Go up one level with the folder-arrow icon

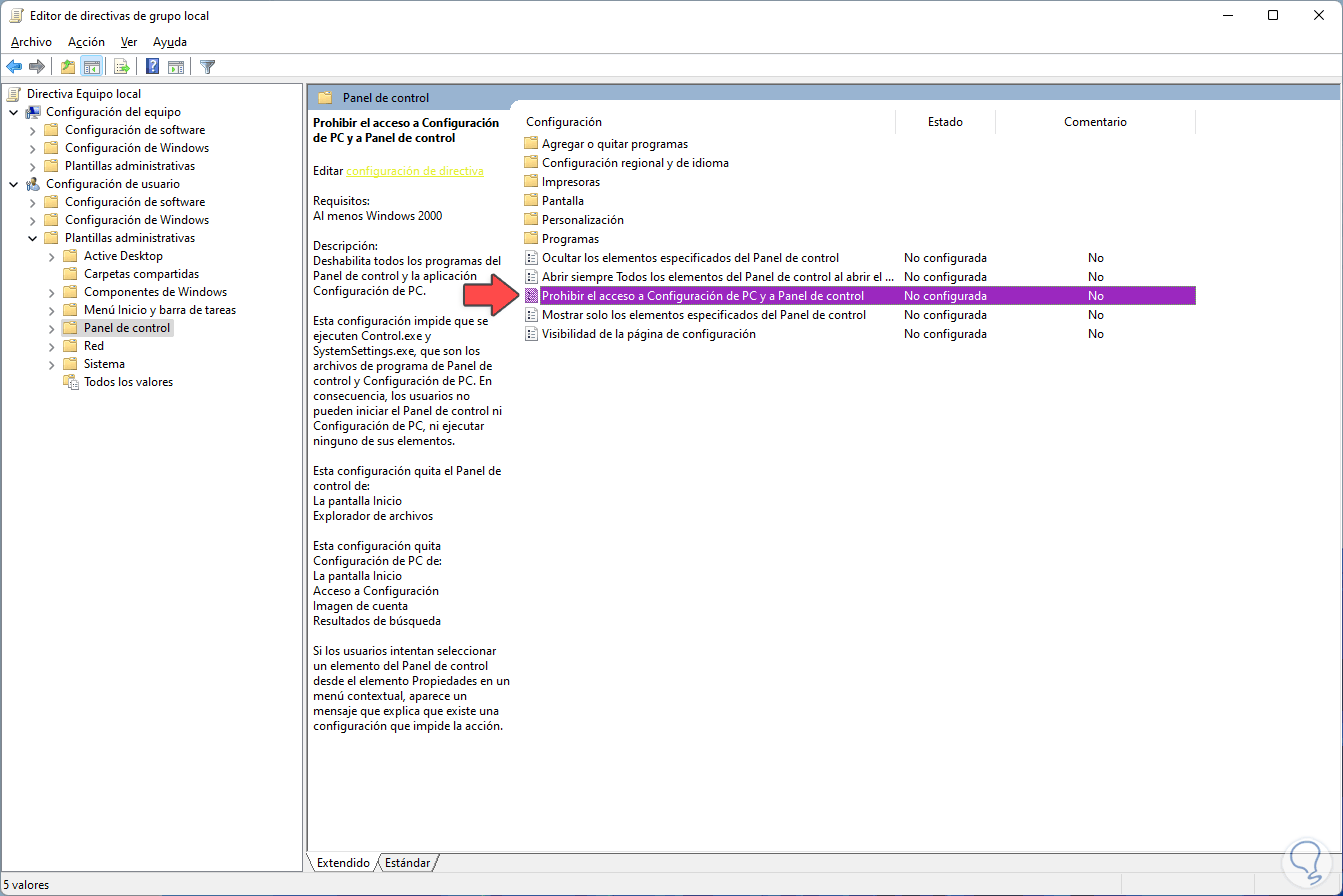pyautogui.click(x=68, y=67)
